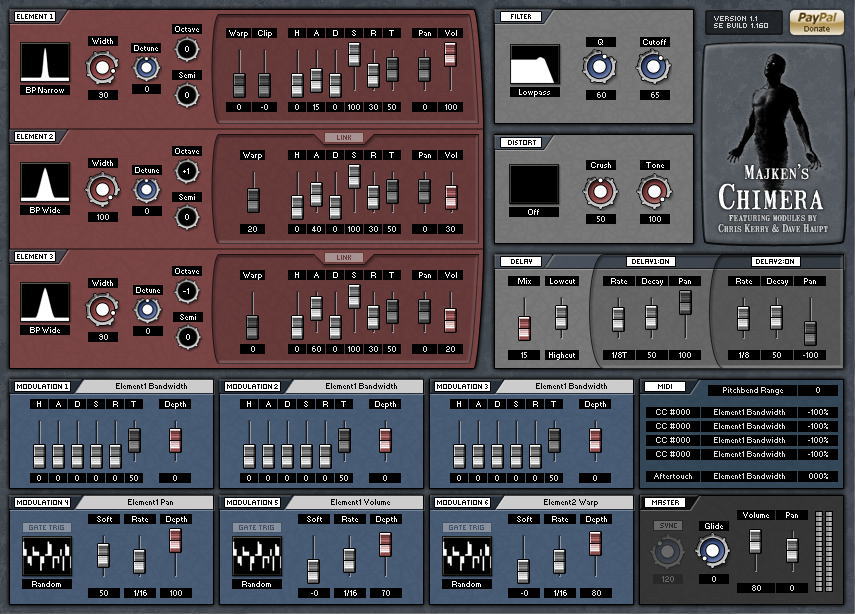Screen dimensions: 855x614
Task: Click the Element 1 Width knob
Action: 102,68
